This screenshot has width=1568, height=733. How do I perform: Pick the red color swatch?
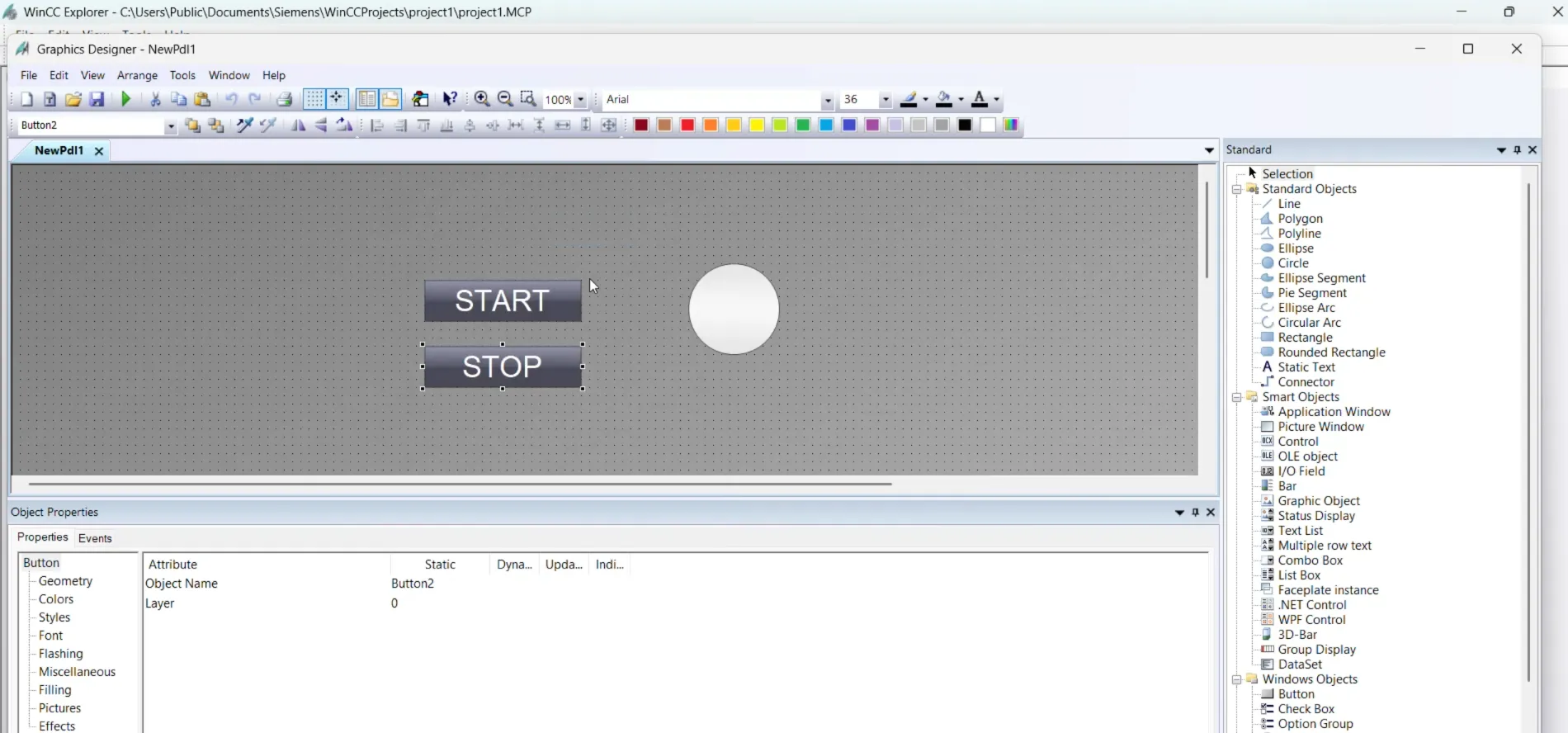pyautogui.click(x=687, y=125)
